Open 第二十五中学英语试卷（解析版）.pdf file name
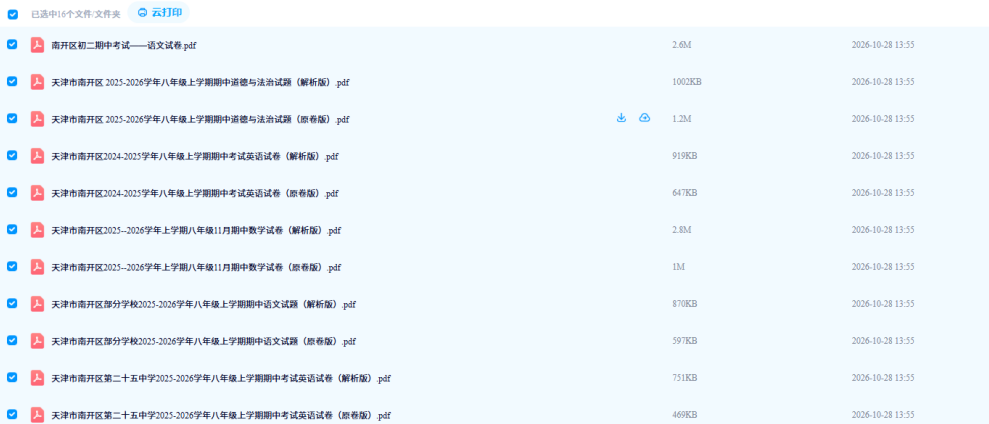Viewport: 989px width, 424px height. (221, 379)
